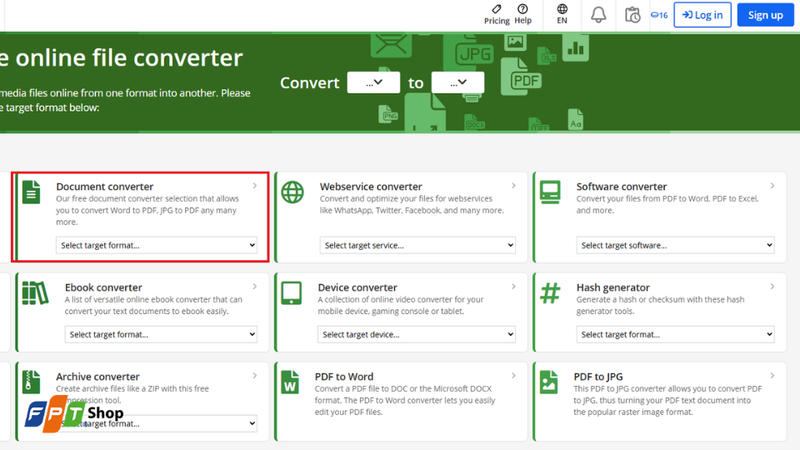Open Archive converter target format dropdown
The image size is (800, 450).
click(x=157, y=423)
